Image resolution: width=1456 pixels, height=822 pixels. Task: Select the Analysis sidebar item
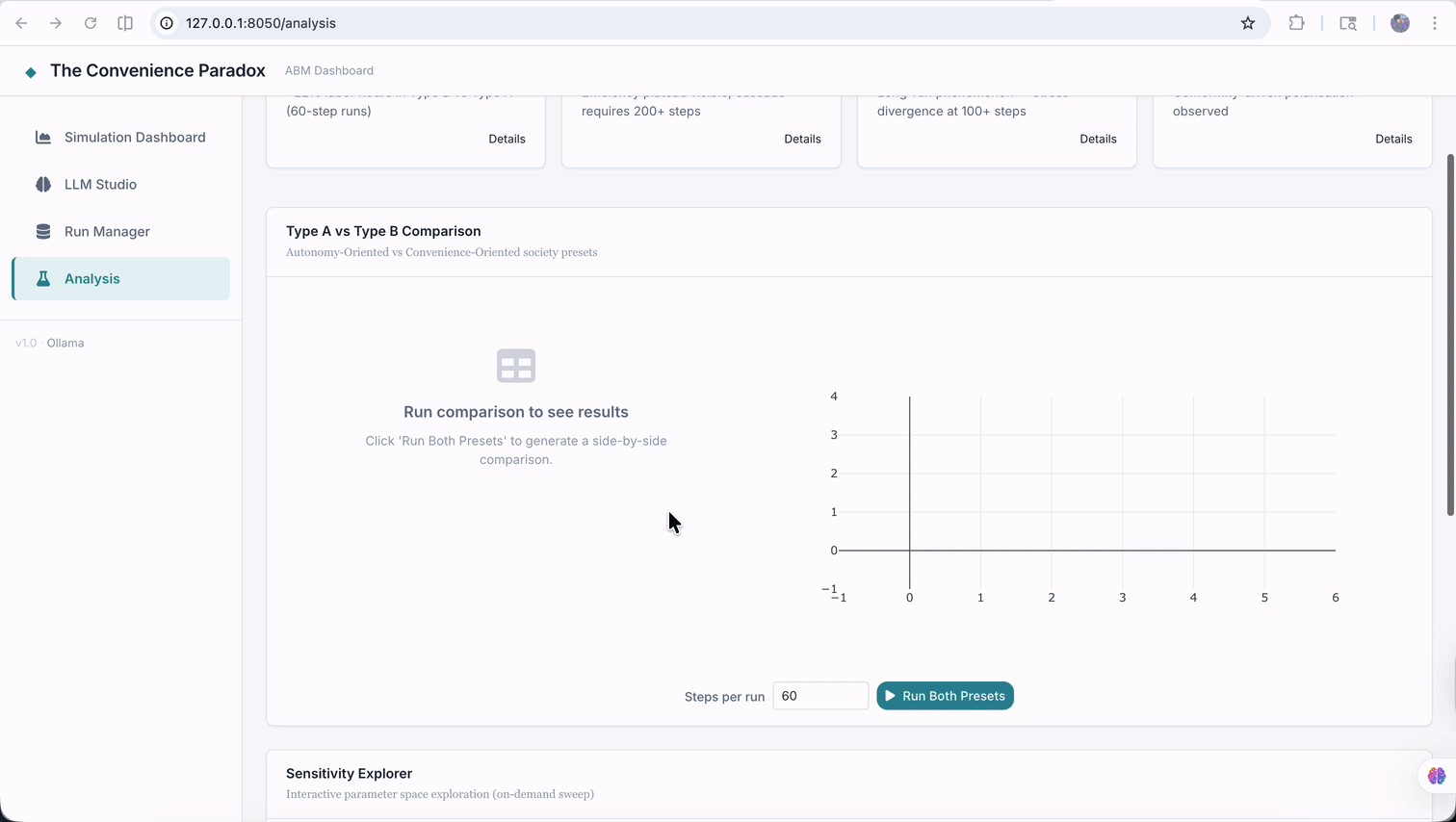(x=120, y=279)
